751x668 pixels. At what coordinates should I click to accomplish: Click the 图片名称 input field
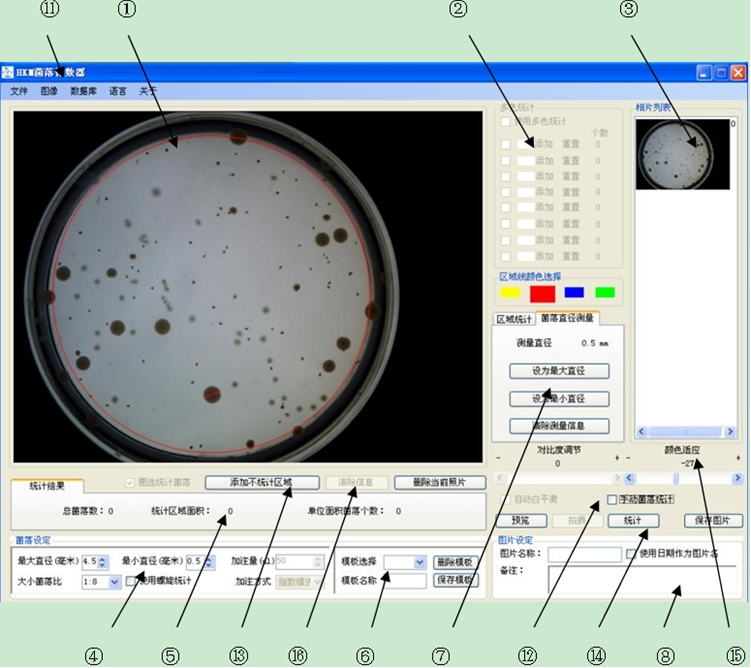[x=584, y=554]
